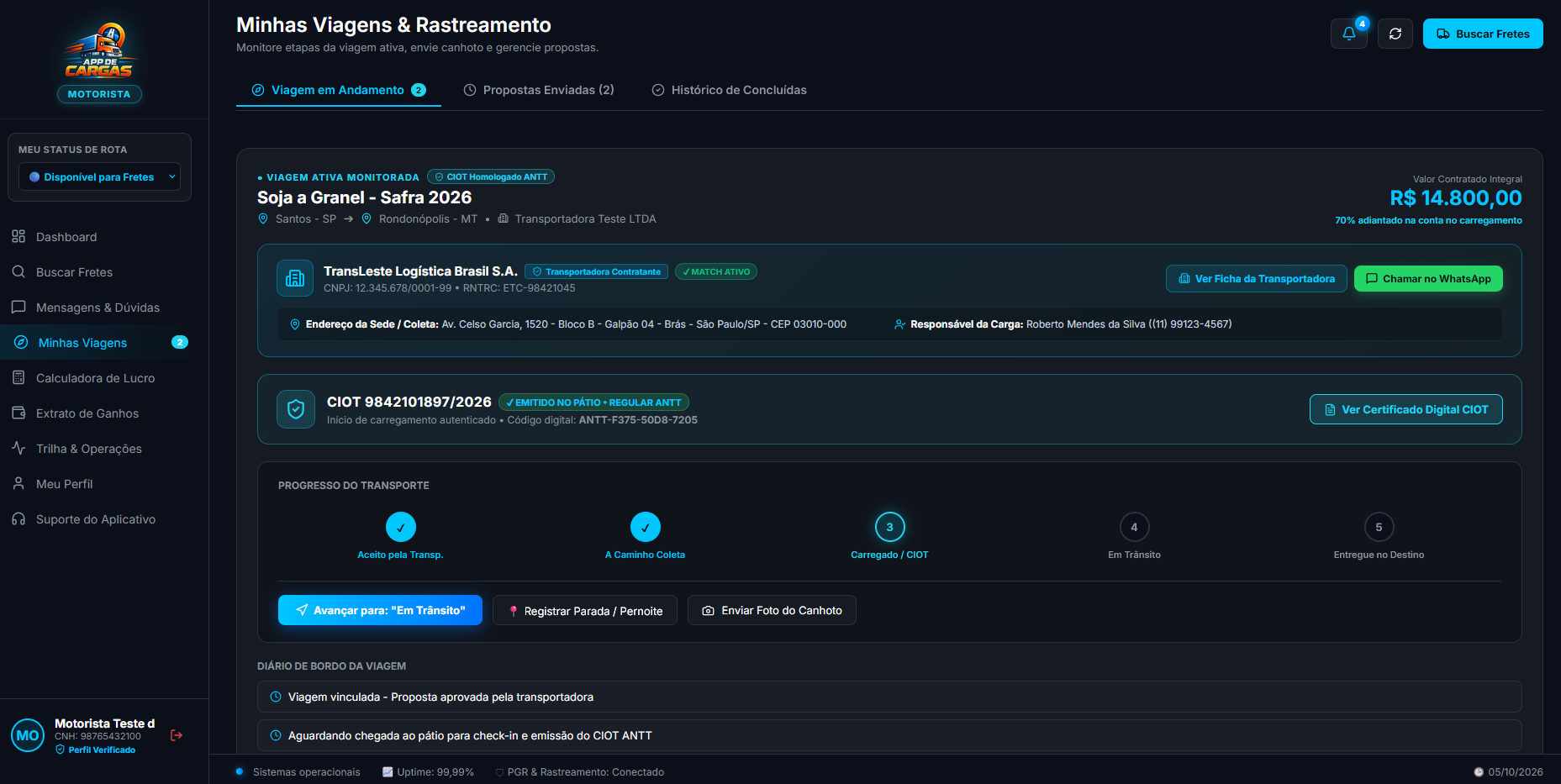The width and height of the screenshot is (1561, 784).
Task: Click the App de Cargas logo
Action: point(100,52)
